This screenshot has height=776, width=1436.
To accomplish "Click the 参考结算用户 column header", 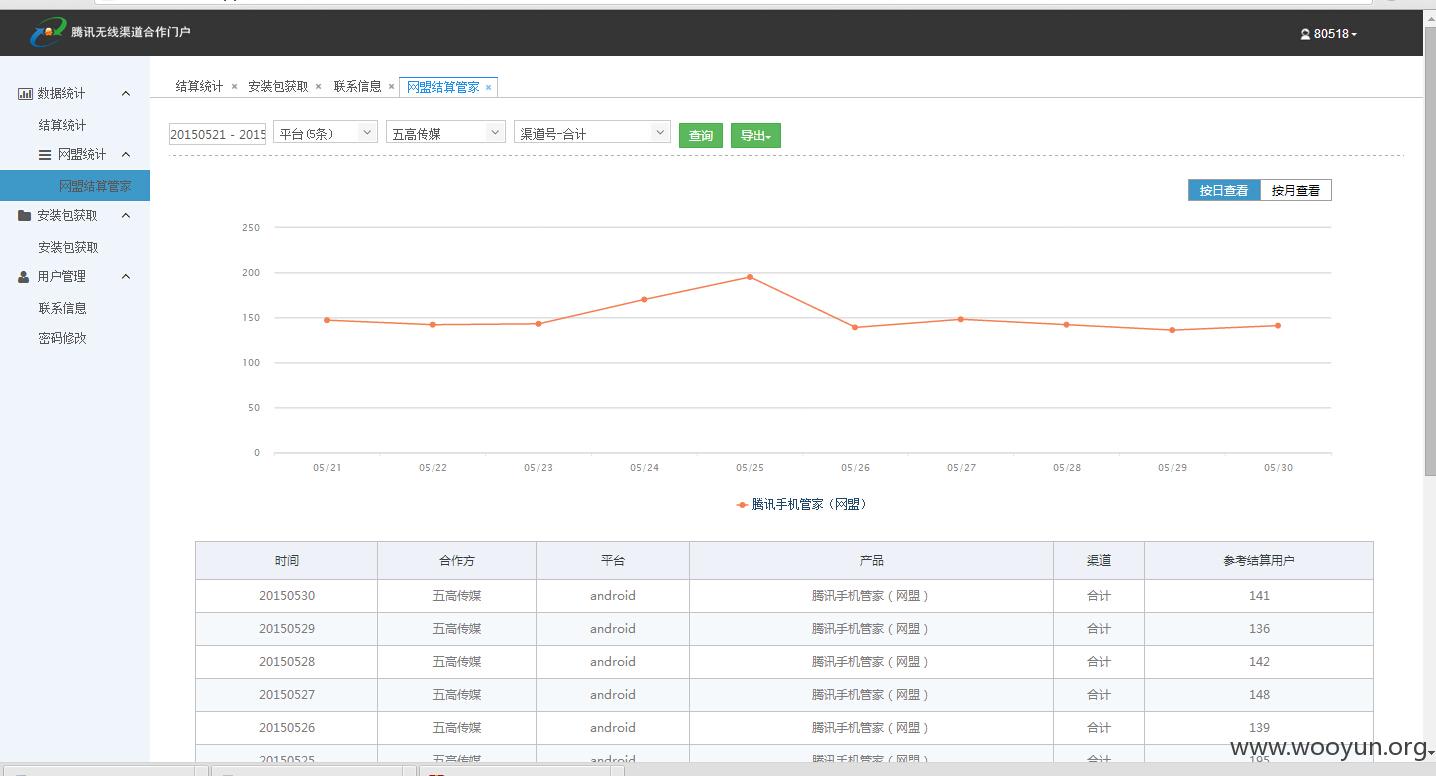I will [1259, 560].
